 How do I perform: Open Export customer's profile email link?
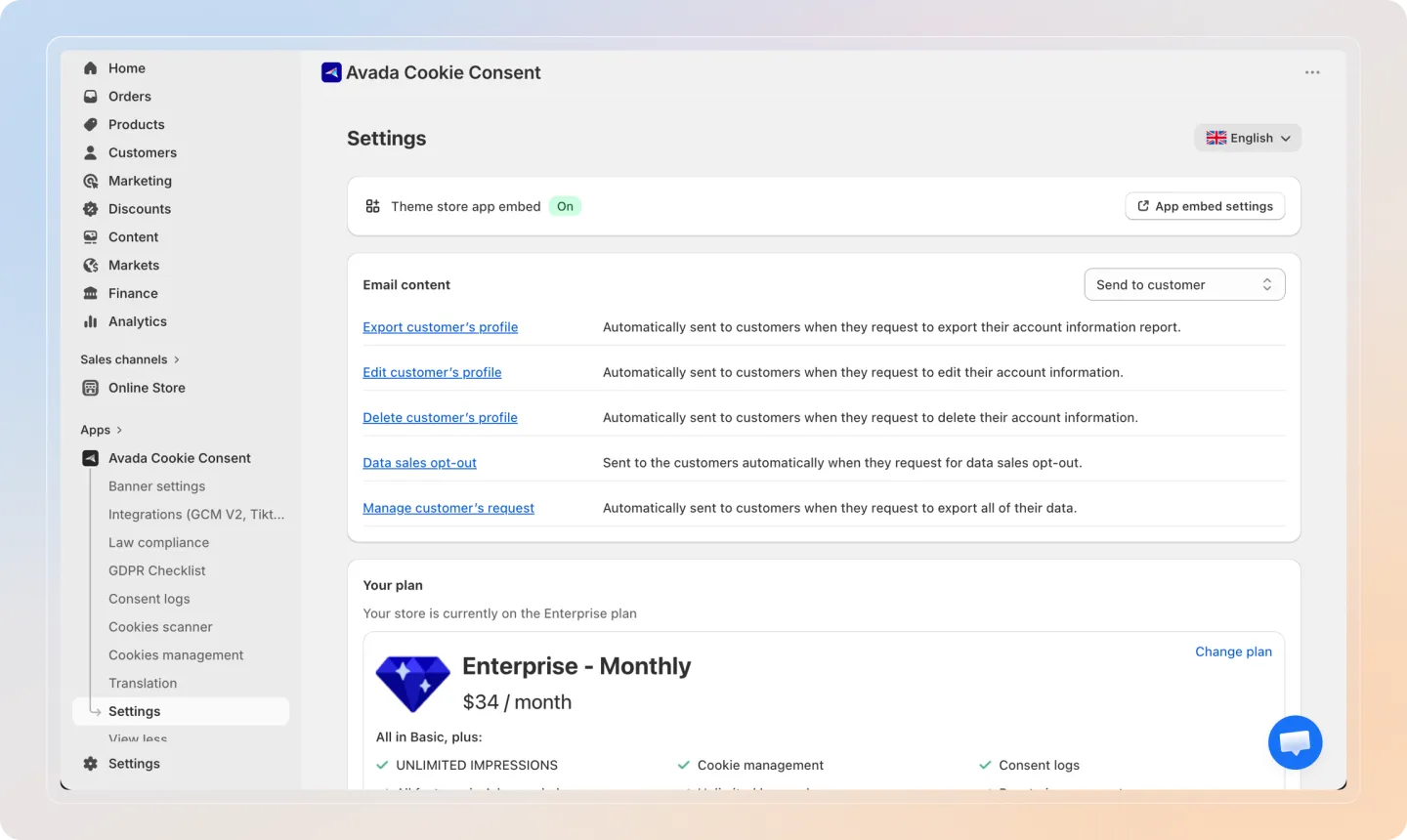click(440, 327)
